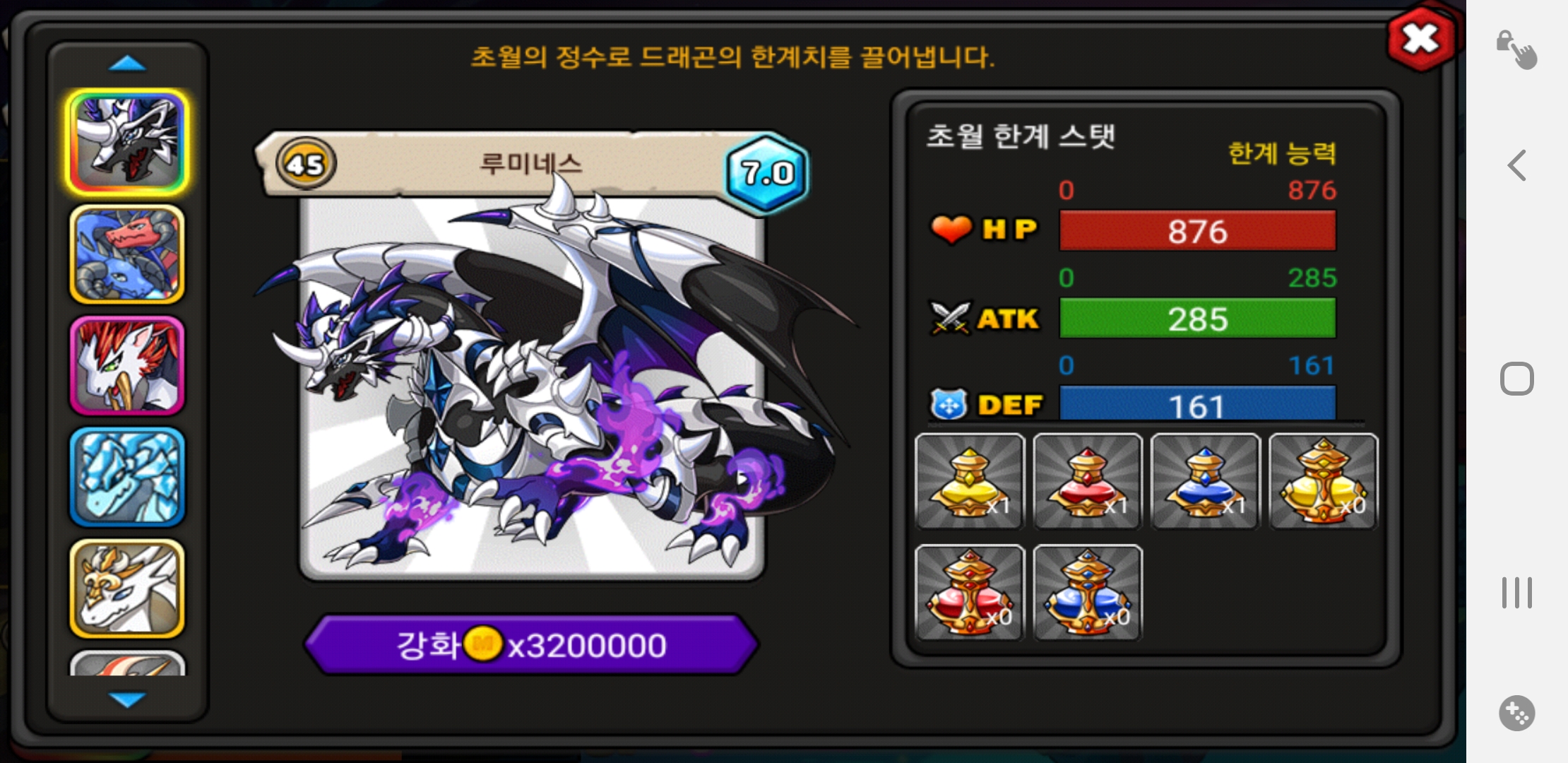Viewport: 1568px width, 763px height.
Task: Select the yellow essence potion x1
Action: tap(969, 481)
